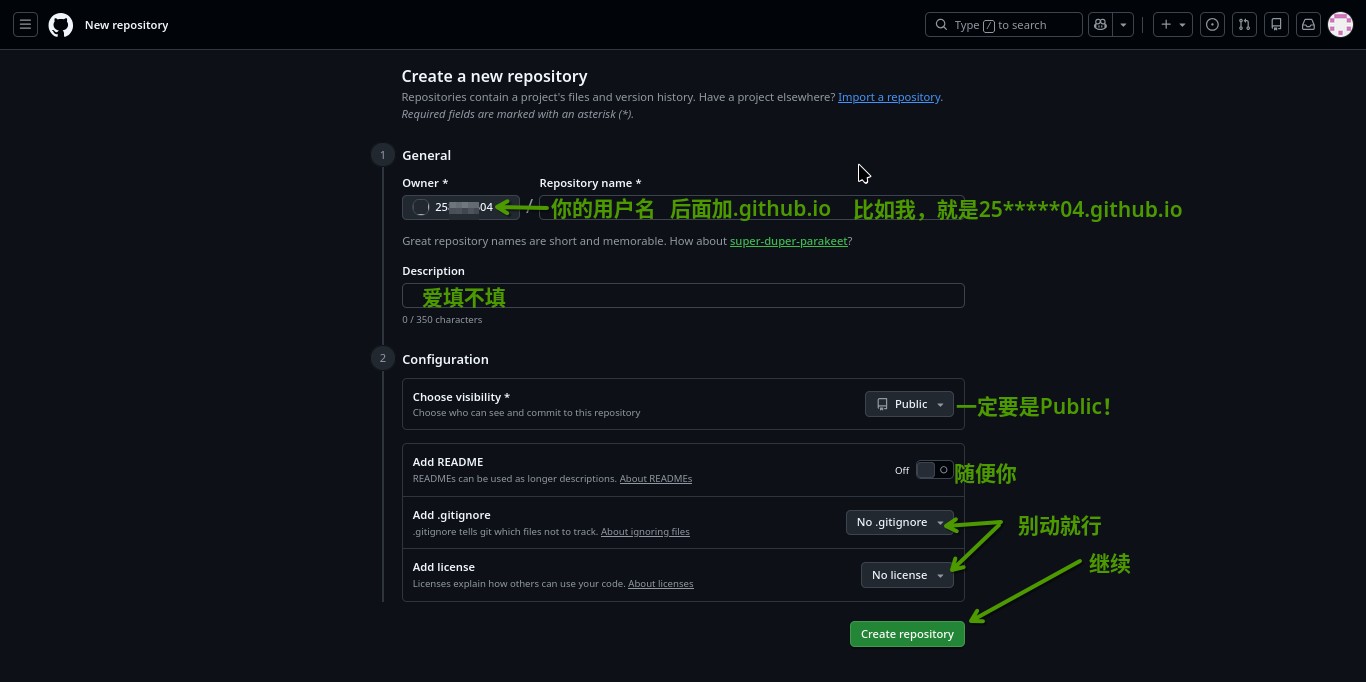This screenshot has height=682, width=1366.
Task: Open the 'No license' dropdown
Action: point(907,575)
